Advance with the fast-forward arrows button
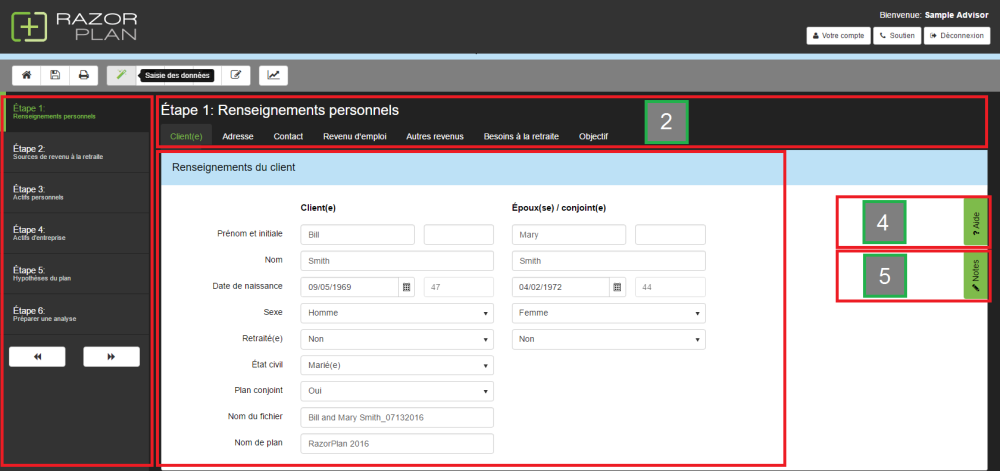 coord(112,357)
